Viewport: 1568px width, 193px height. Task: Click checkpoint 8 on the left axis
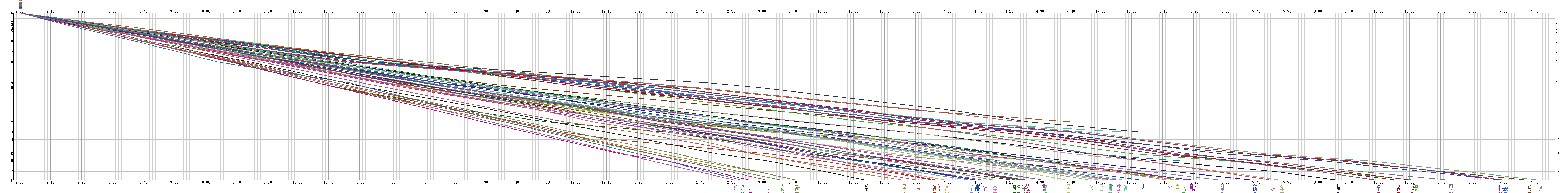click(x=12, y=62)
